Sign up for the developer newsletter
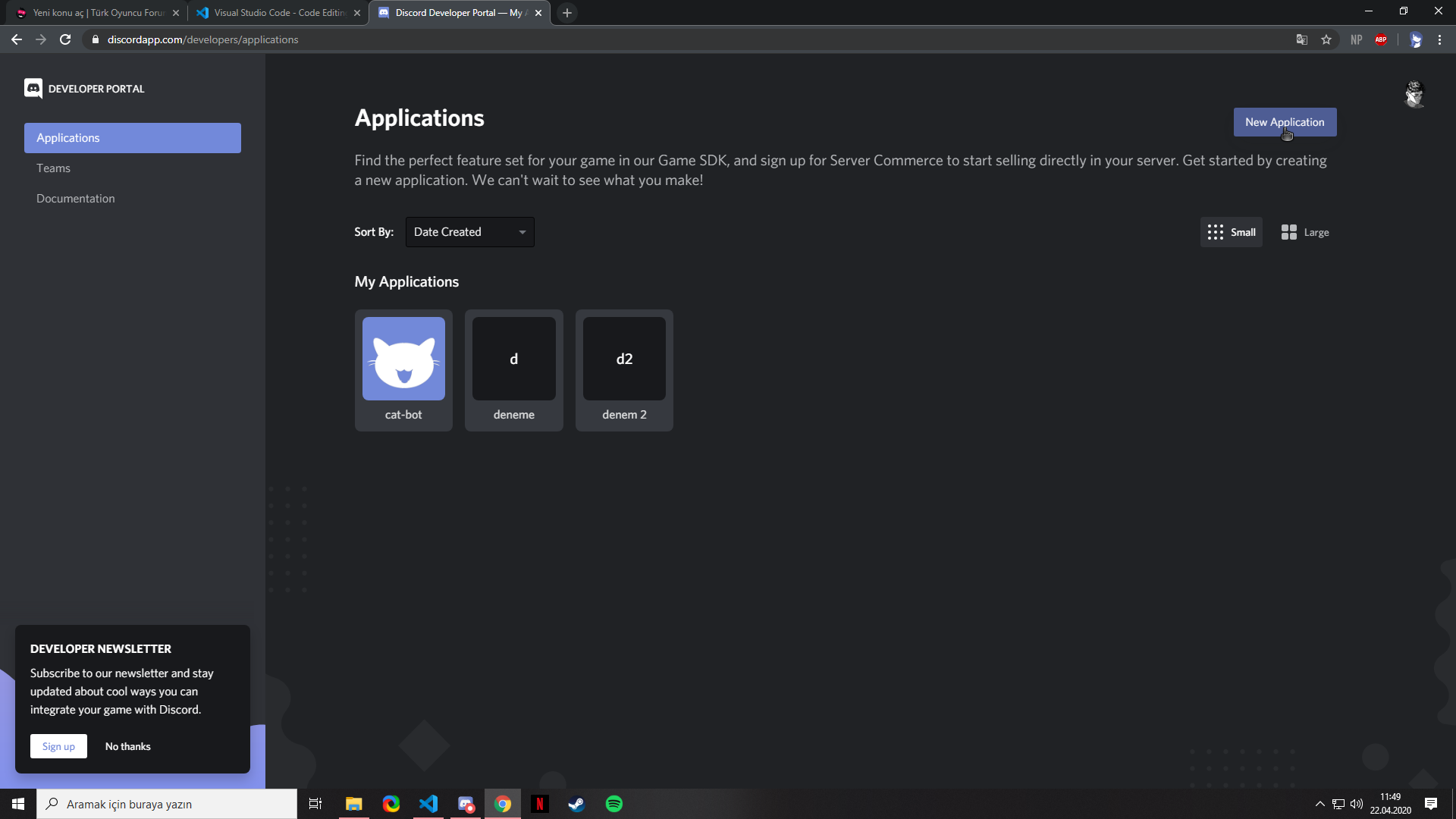Viewport: 1456px width, 819px height. [58, 746]
